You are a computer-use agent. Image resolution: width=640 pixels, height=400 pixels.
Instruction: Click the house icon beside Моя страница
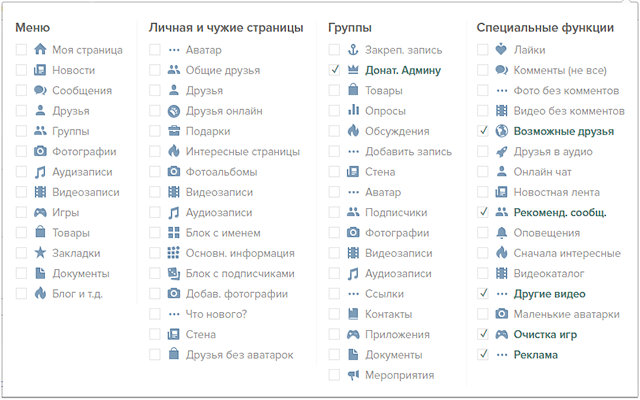click(40, 49)
